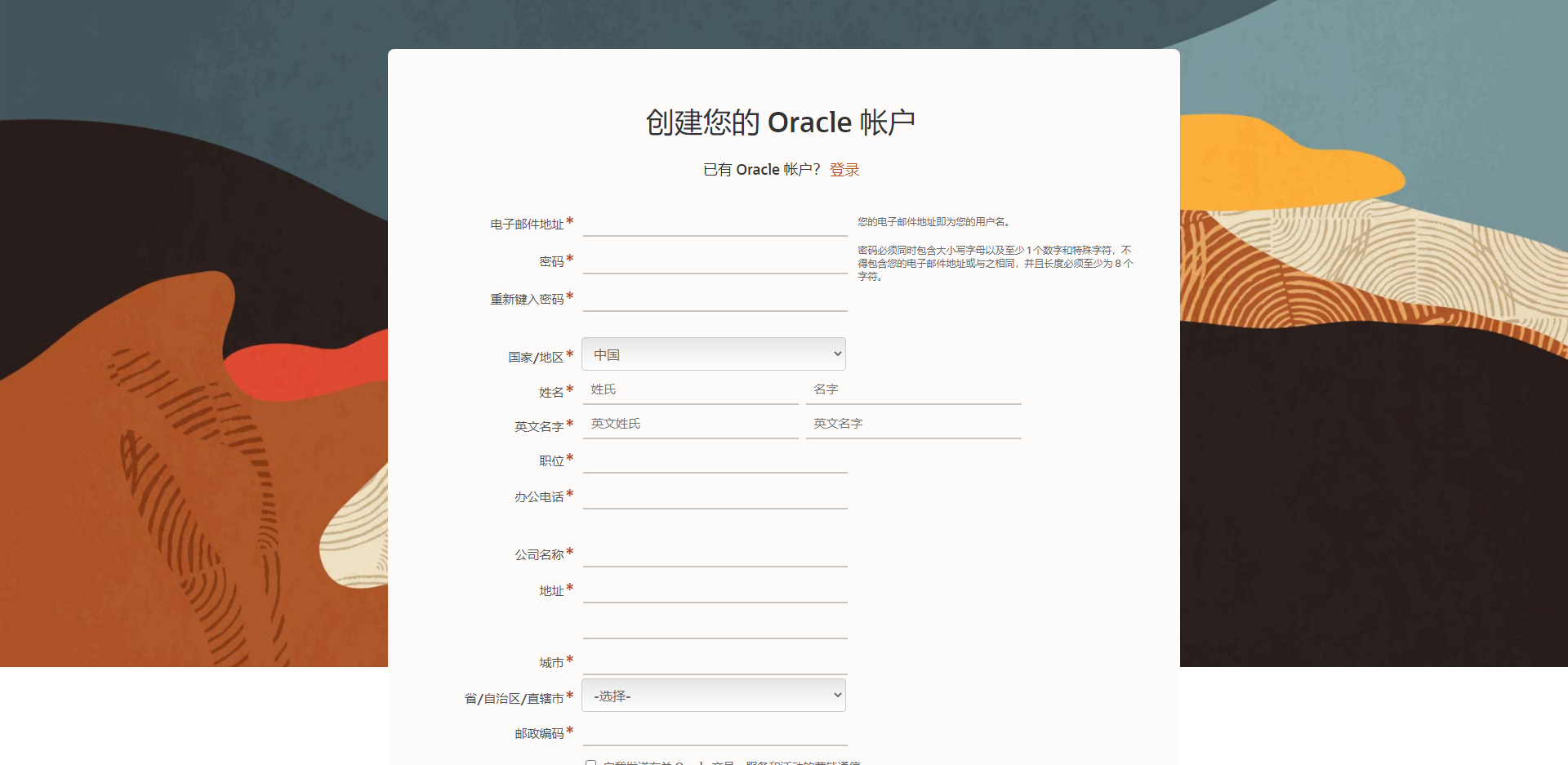Focus the second address line field
The height and width of the screenshot is (765, 1568).
715,625
